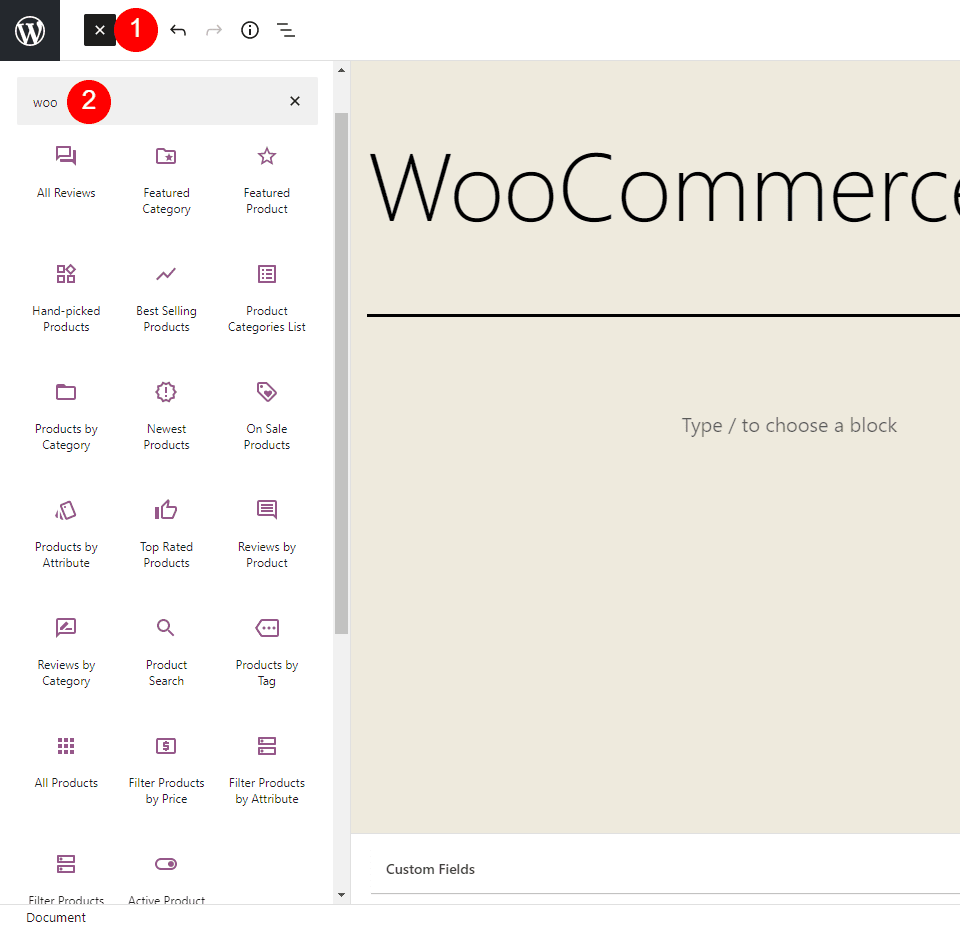Switch to the Document tab at the bottom

(56, 917)
